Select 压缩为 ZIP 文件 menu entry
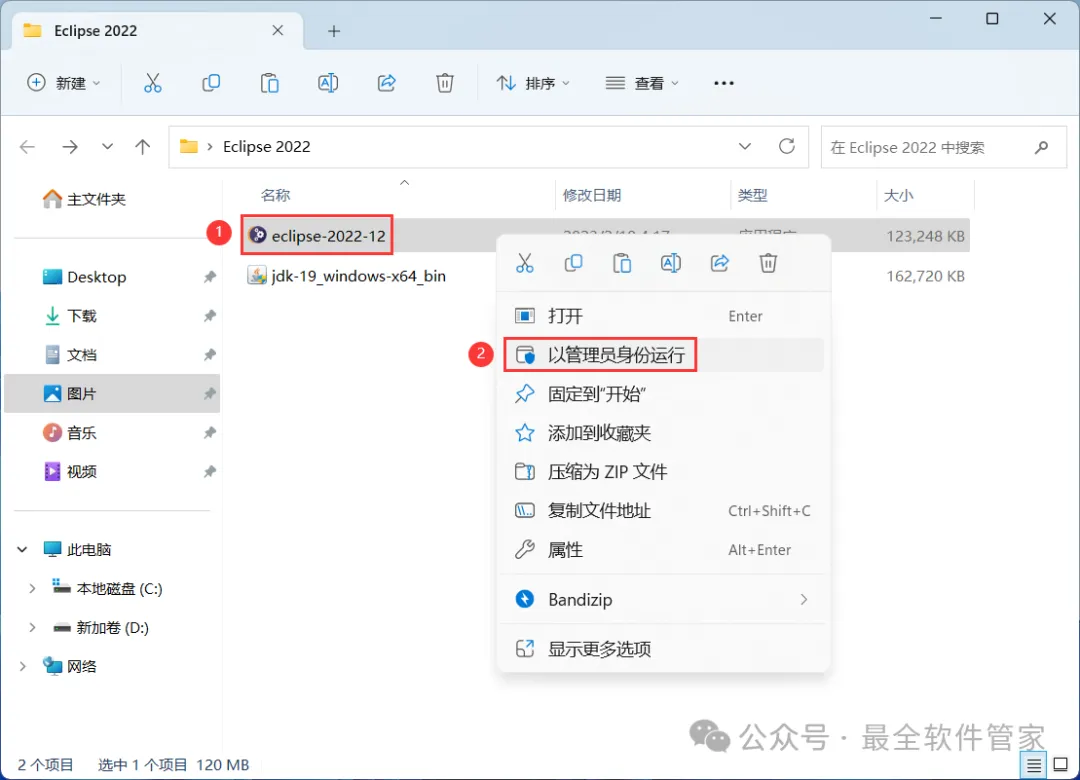This screenshot has width=1080, height=780. [663, 472]
